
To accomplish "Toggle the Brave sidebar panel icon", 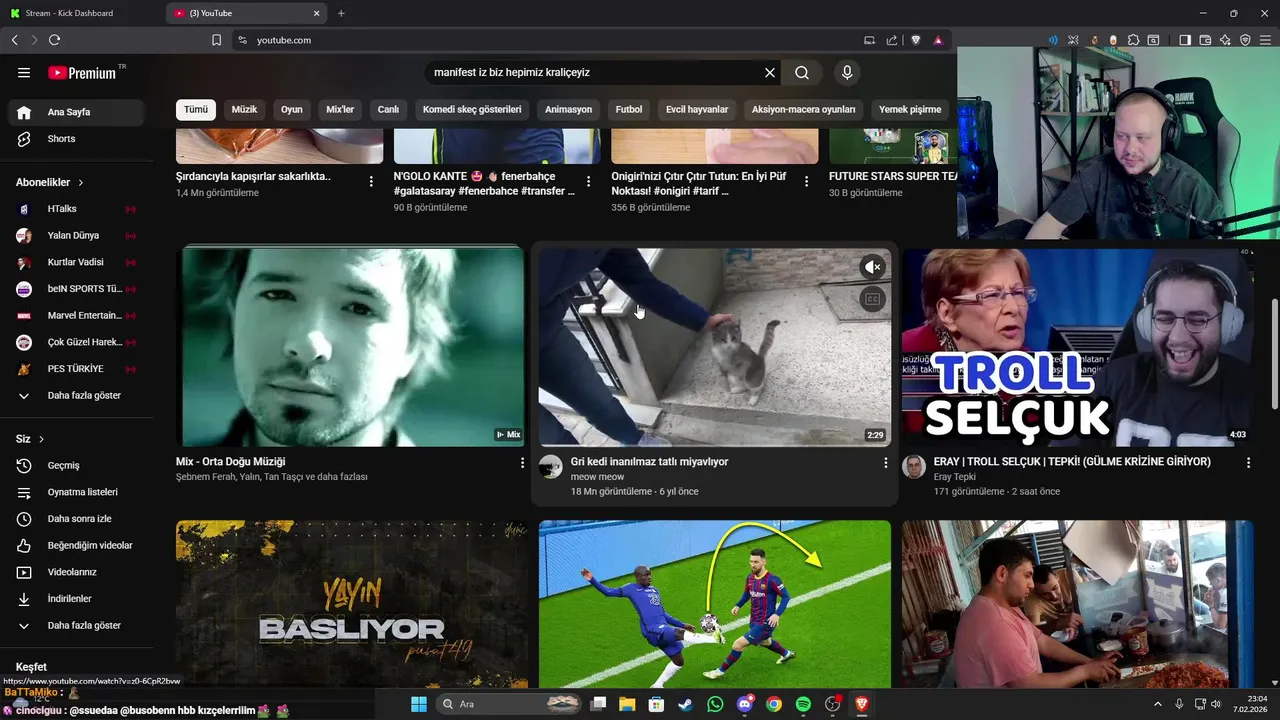I will coord(1185,40).
